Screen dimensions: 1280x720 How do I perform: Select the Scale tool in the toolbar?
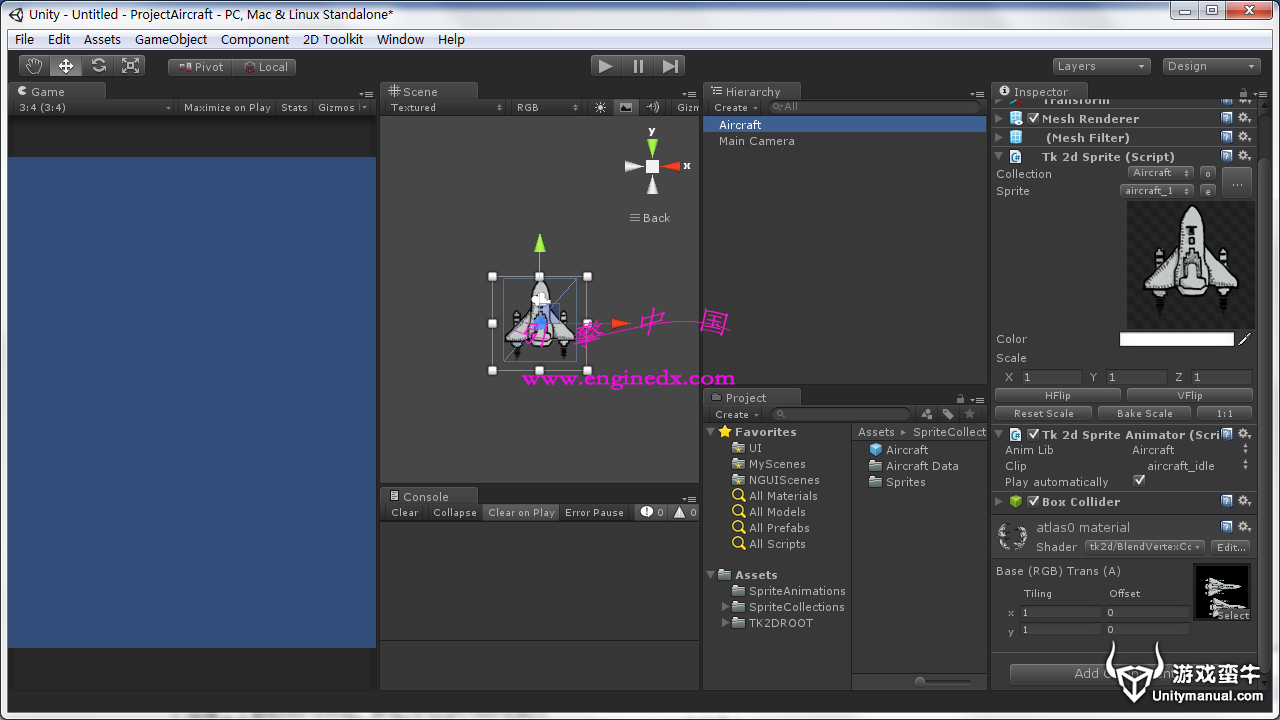coord(130,66)
